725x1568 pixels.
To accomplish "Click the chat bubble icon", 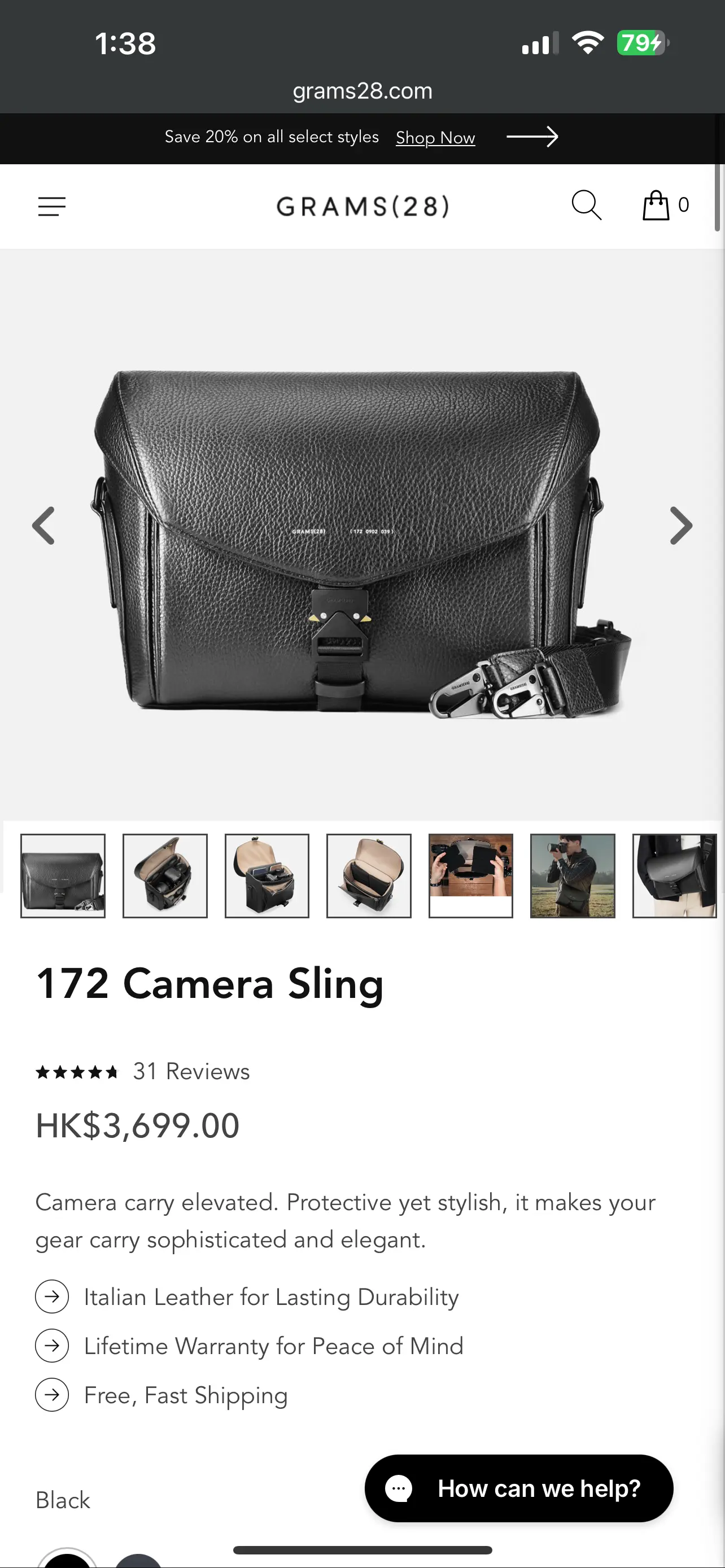I will (x=399, y=1488).
